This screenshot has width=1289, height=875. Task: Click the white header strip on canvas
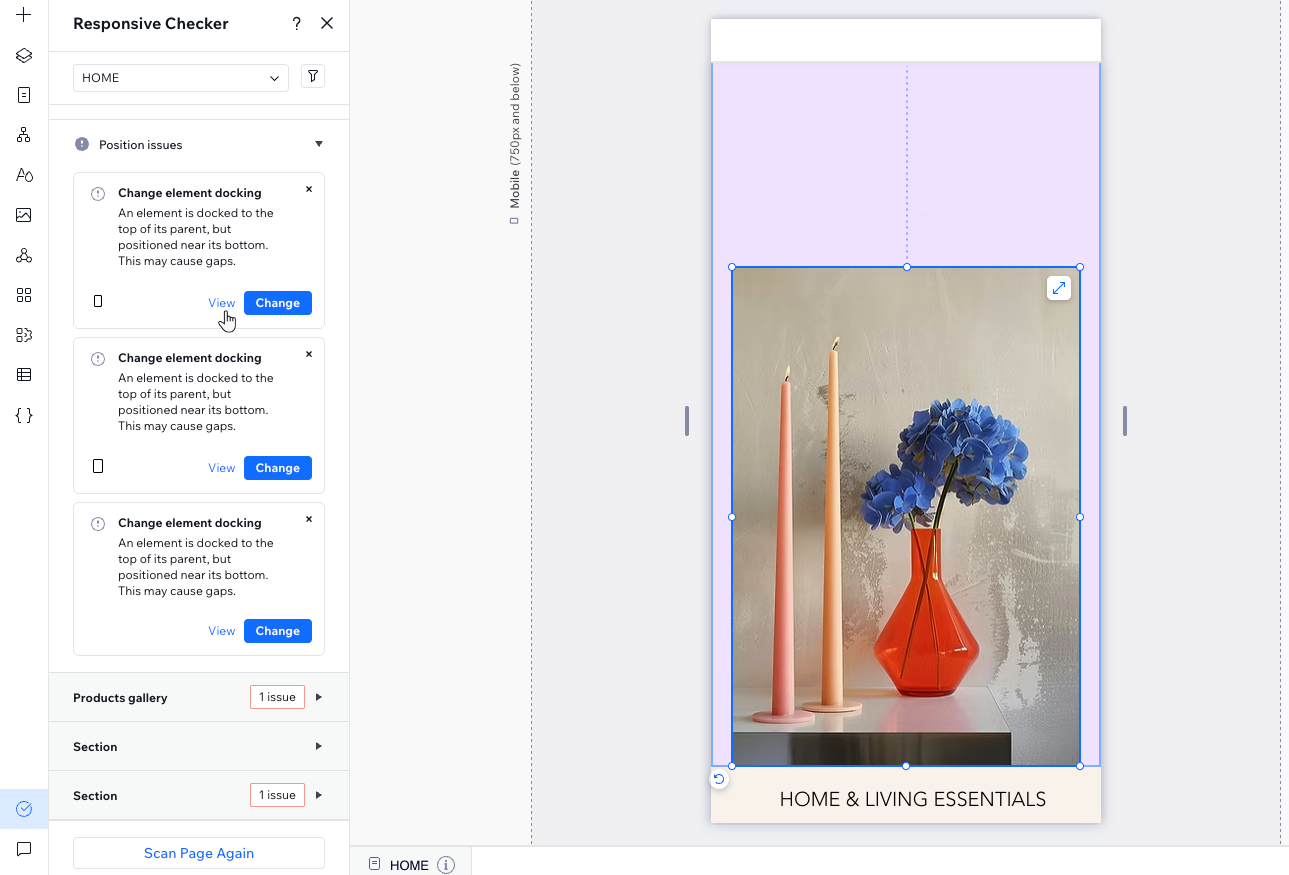(x=906, y=40)
